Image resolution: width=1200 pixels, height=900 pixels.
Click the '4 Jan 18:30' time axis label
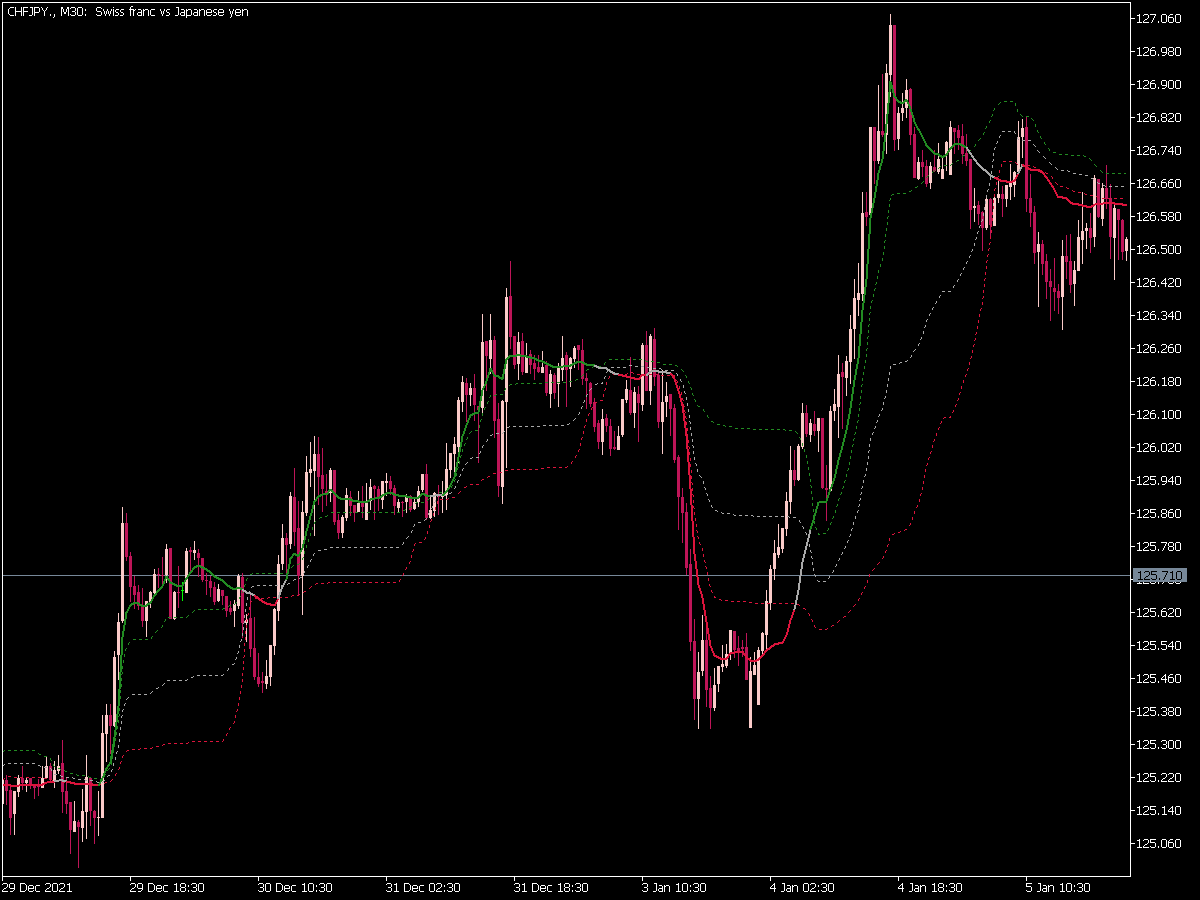click(x=932, y=887)
